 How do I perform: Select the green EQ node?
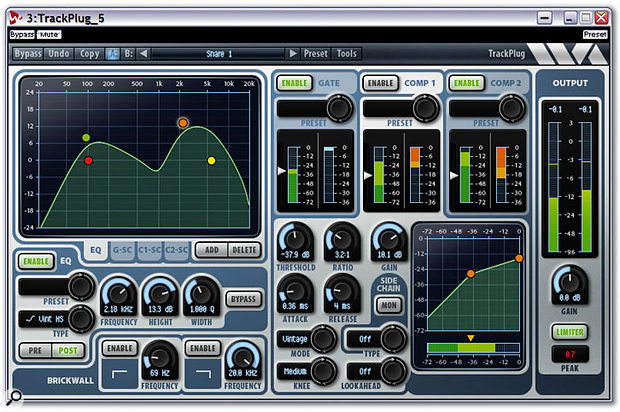[x=86, y=138]
